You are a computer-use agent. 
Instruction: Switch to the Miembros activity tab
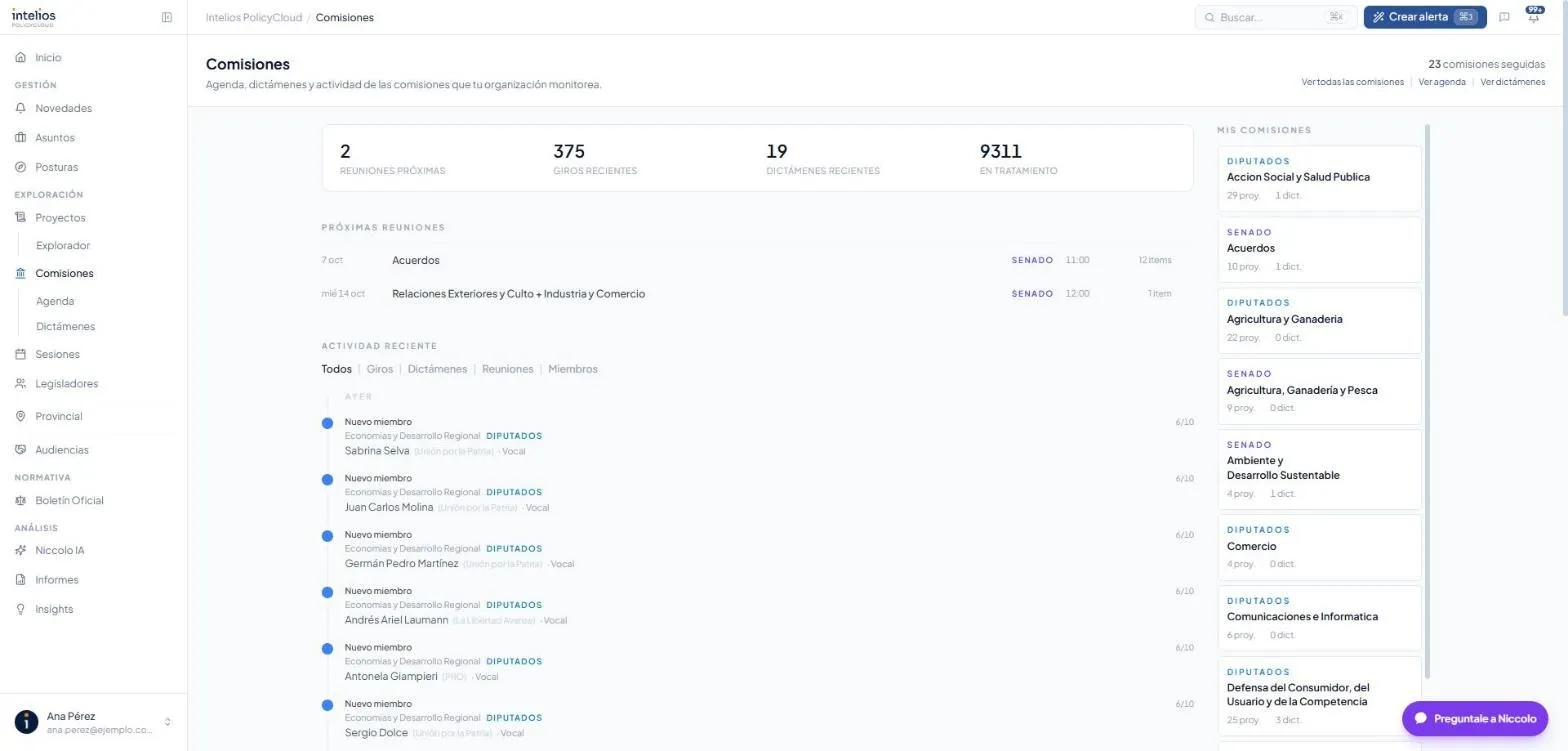(x=573, y=369)
